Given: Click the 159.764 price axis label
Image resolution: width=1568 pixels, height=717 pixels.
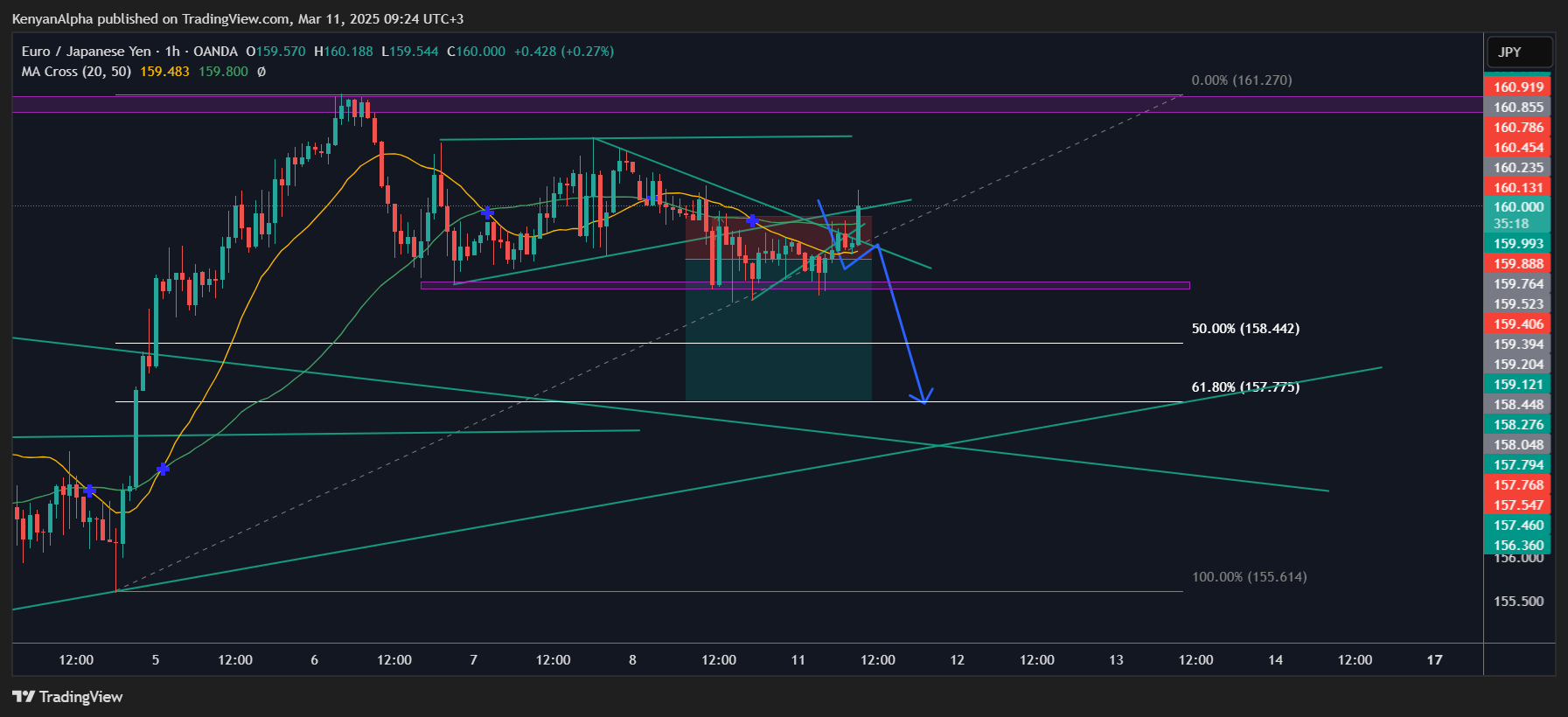Looking at the screenshot, I should (x=1518, y=284).
